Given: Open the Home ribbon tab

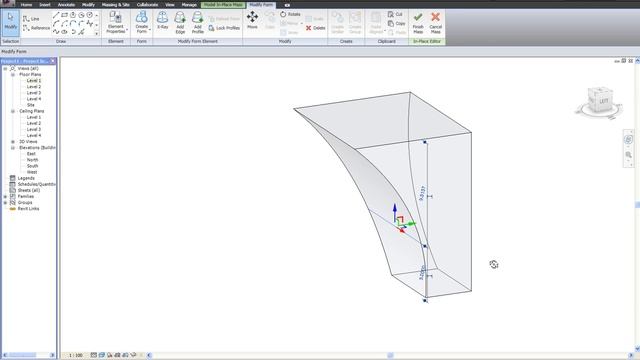Looking at the screenshot, I should tap(26, 4).
